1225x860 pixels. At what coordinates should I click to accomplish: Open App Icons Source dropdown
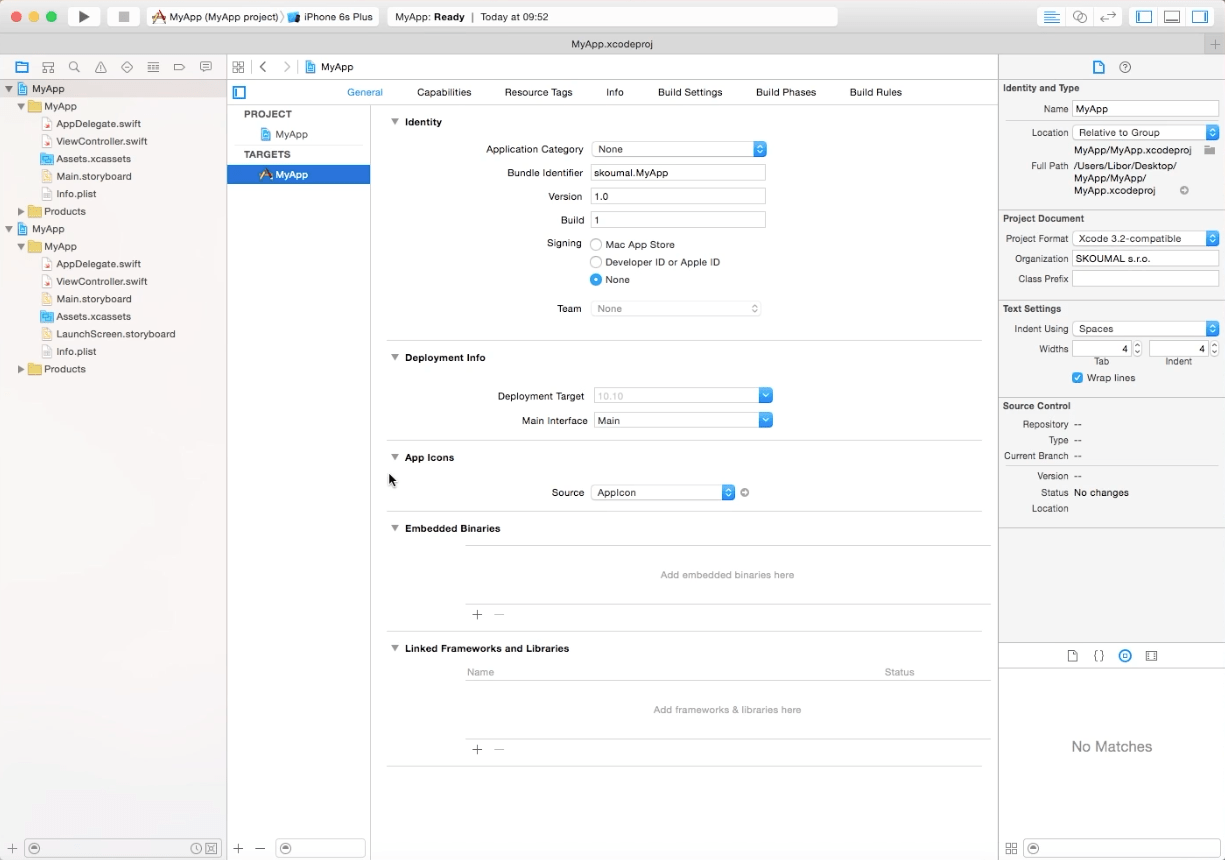tap(663, 492)
